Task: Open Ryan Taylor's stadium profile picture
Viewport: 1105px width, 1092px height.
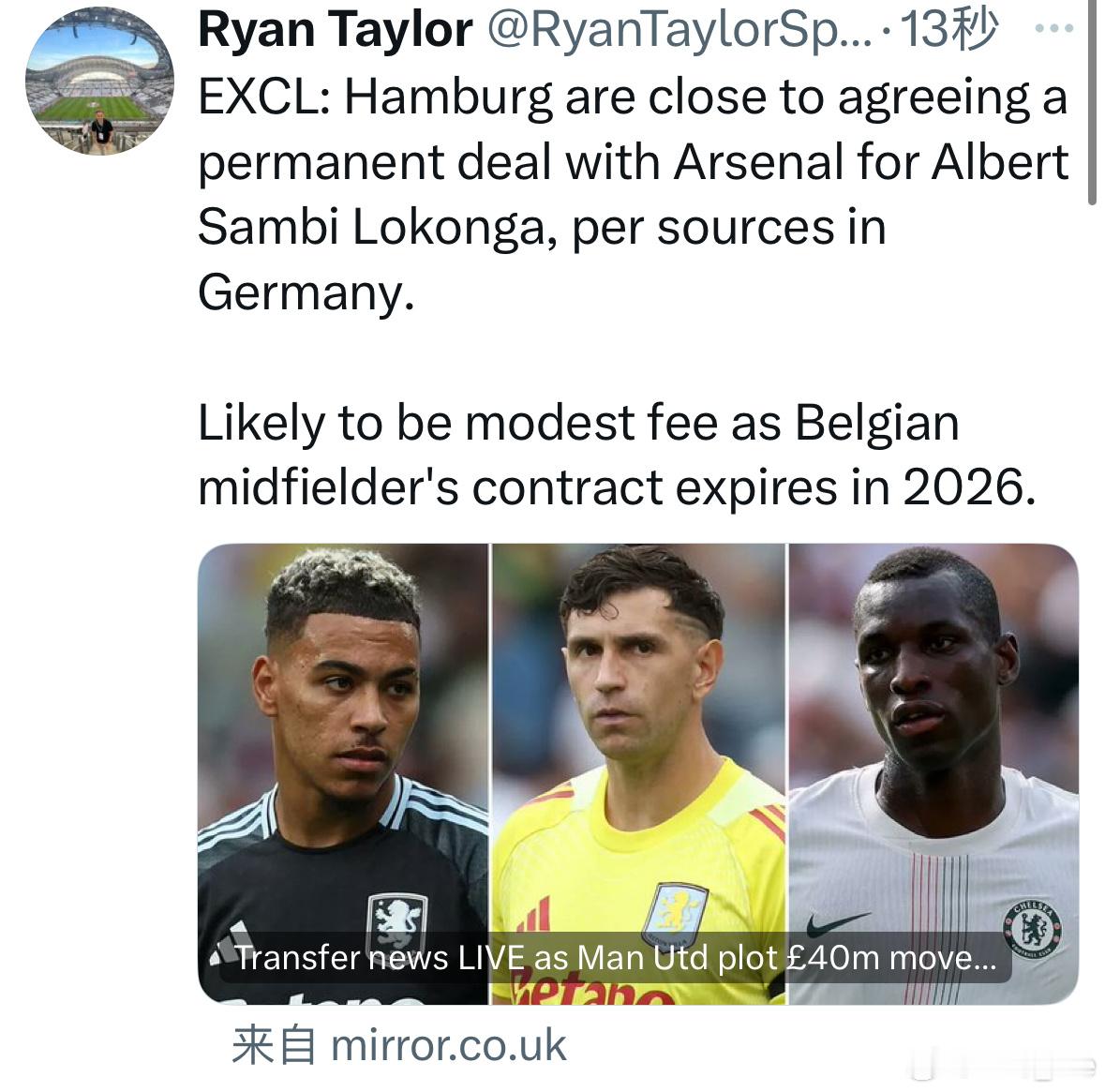Action: (x=99, y=81)
